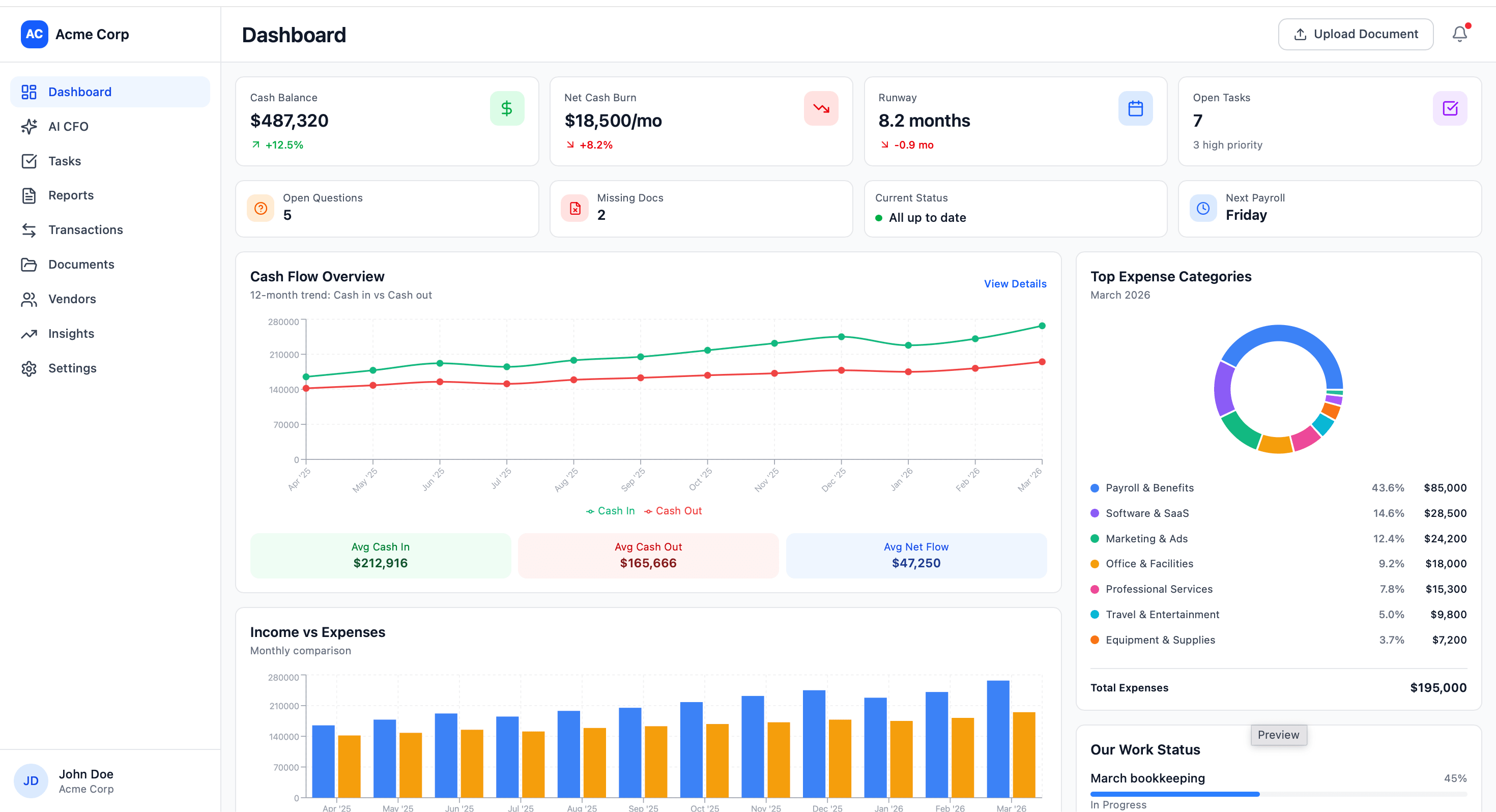Image resolution: width=1496 pixels, height=812 pixels.
Task: Click the clock icon on Next Payroll
Action: coord(1203,208)
